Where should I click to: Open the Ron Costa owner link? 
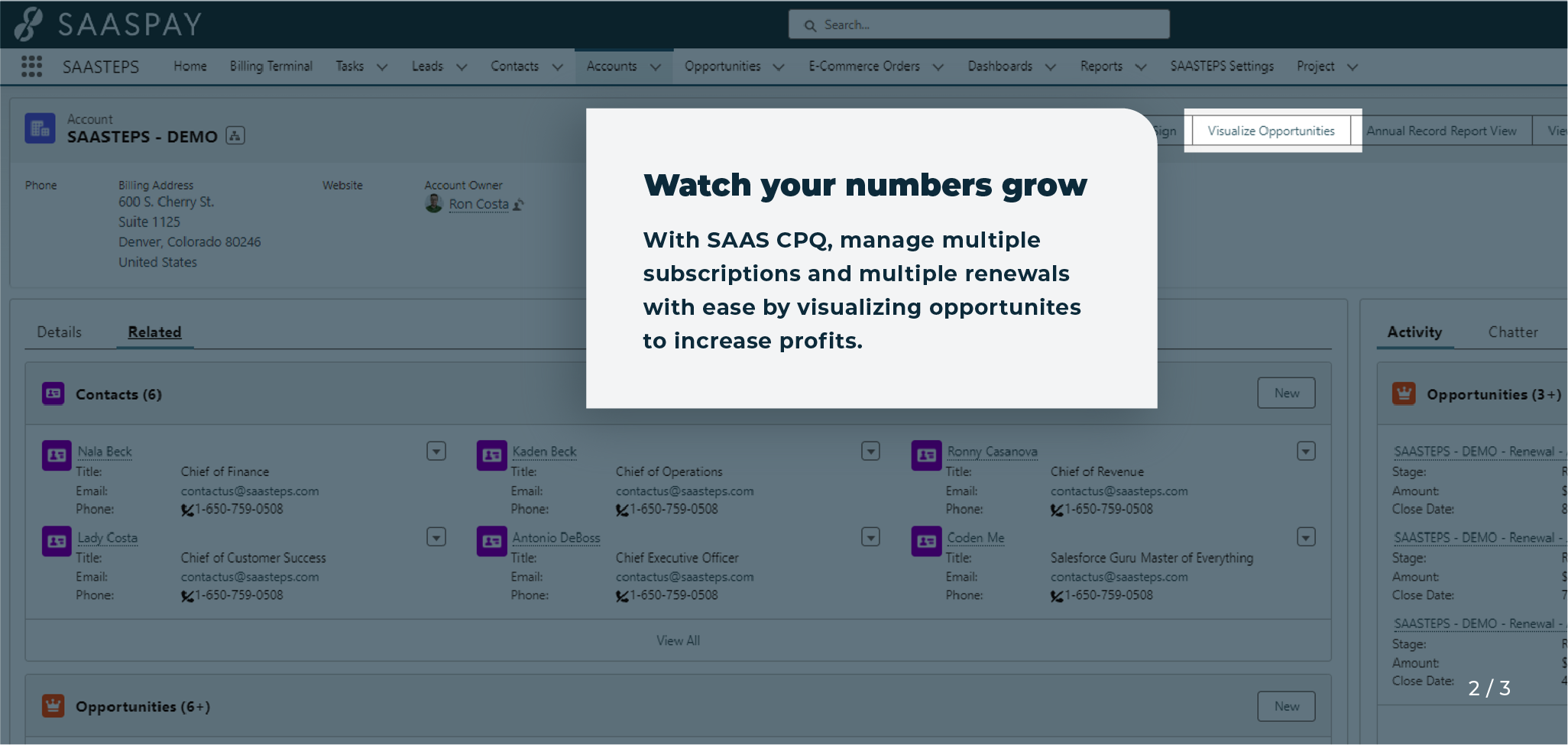(479, 204)
